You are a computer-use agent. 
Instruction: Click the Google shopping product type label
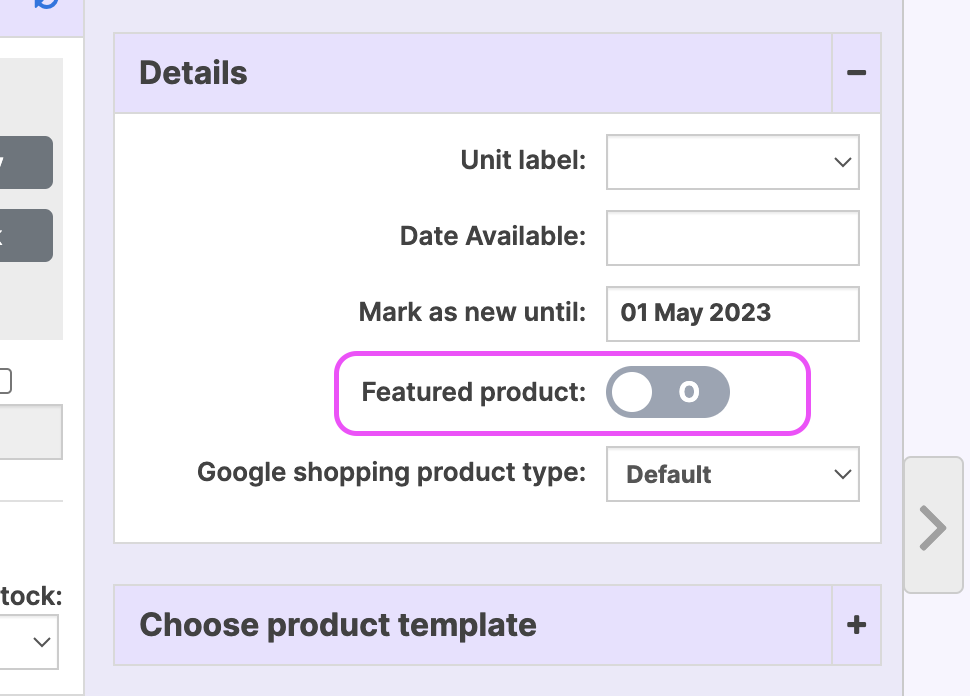391,472
